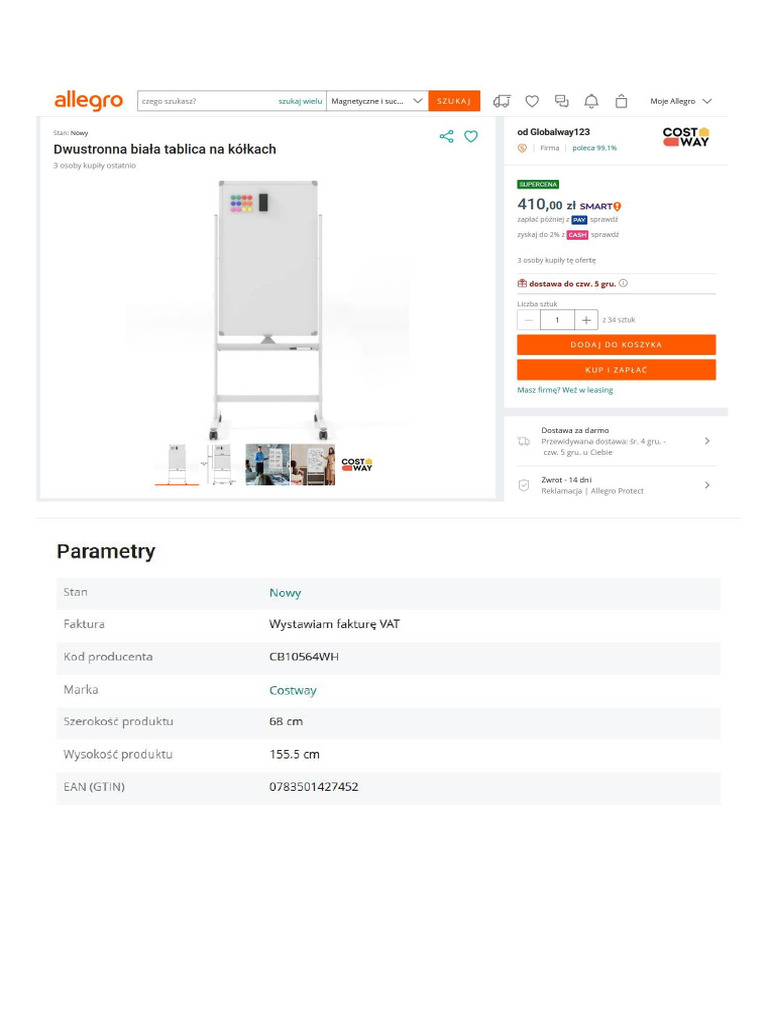
Task: Share this offer via share icon
Action: 446,136
